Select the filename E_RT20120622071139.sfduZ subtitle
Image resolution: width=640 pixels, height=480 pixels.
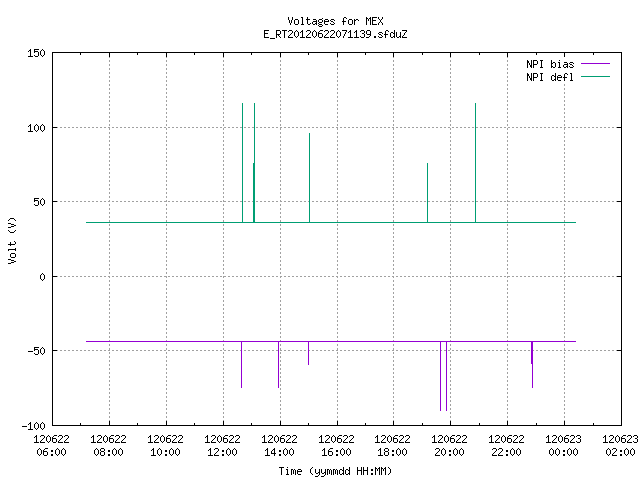click(335, 34)
